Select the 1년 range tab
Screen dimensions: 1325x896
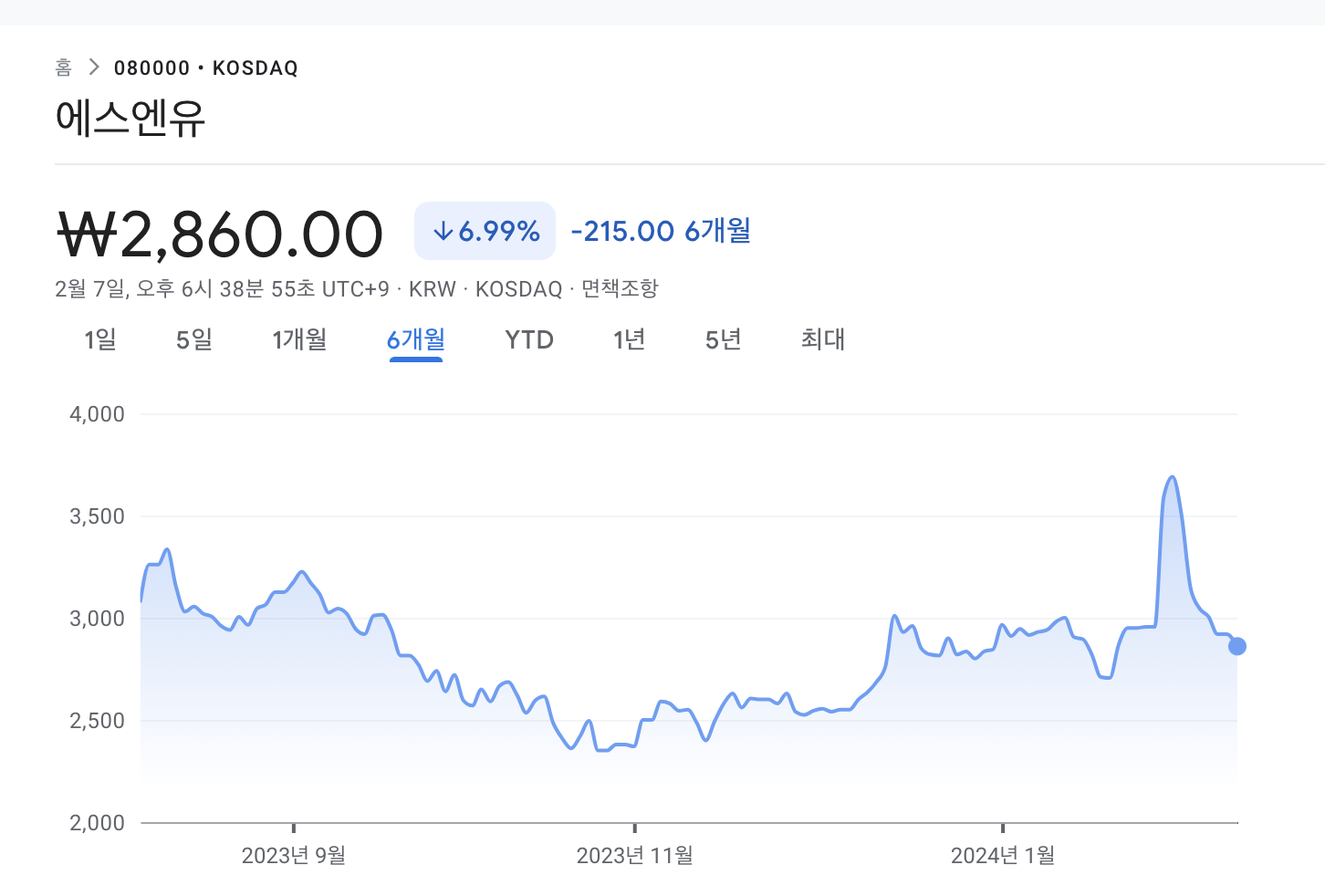[x=630, y=339]
